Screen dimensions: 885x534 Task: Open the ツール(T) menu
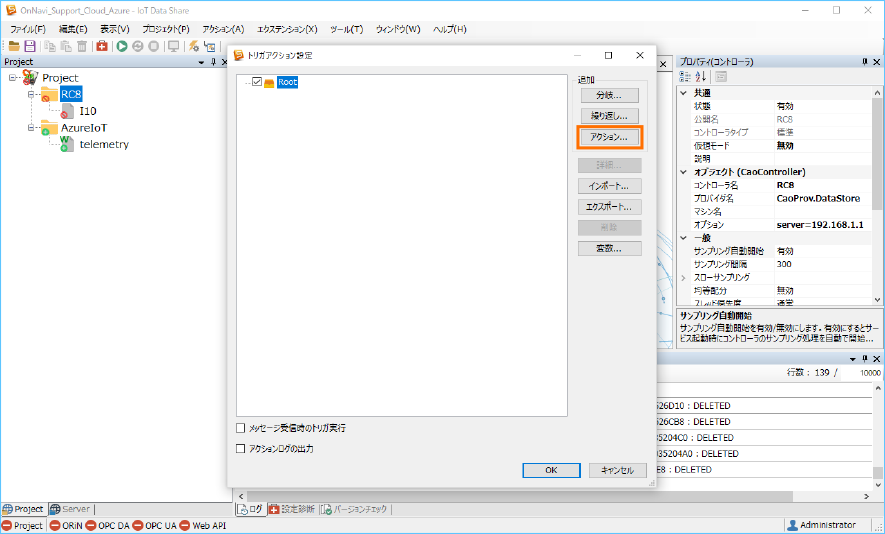click(x=345, y=29)
